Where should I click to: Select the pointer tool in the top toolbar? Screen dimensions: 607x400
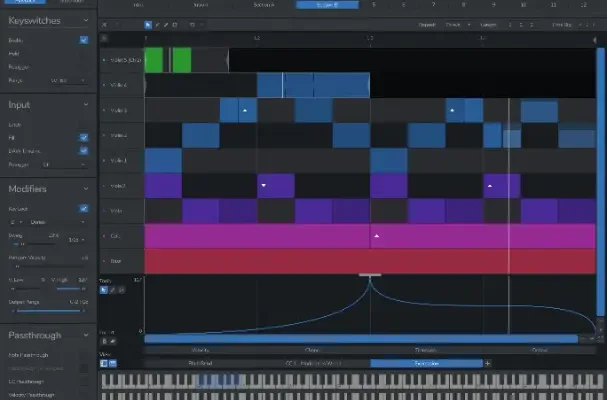[x=148, y=23]
